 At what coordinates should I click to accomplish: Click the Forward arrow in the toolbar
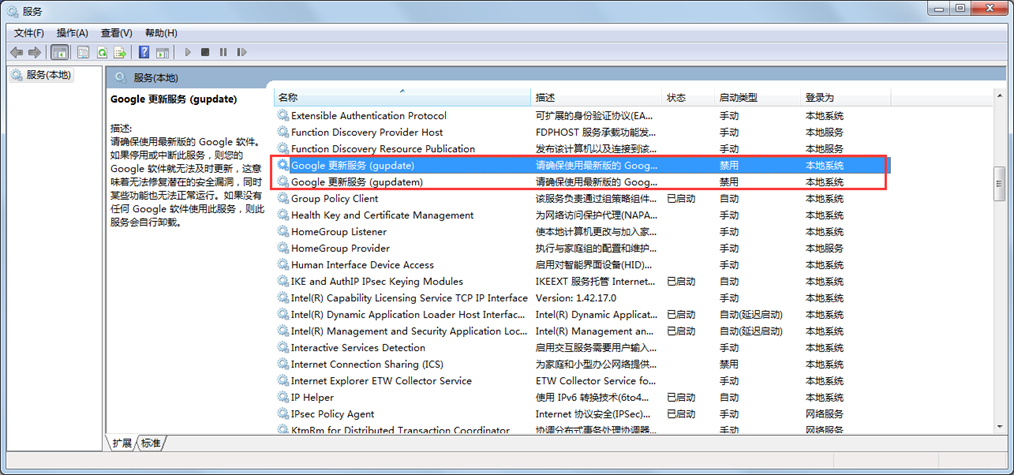tap(34, 52)
